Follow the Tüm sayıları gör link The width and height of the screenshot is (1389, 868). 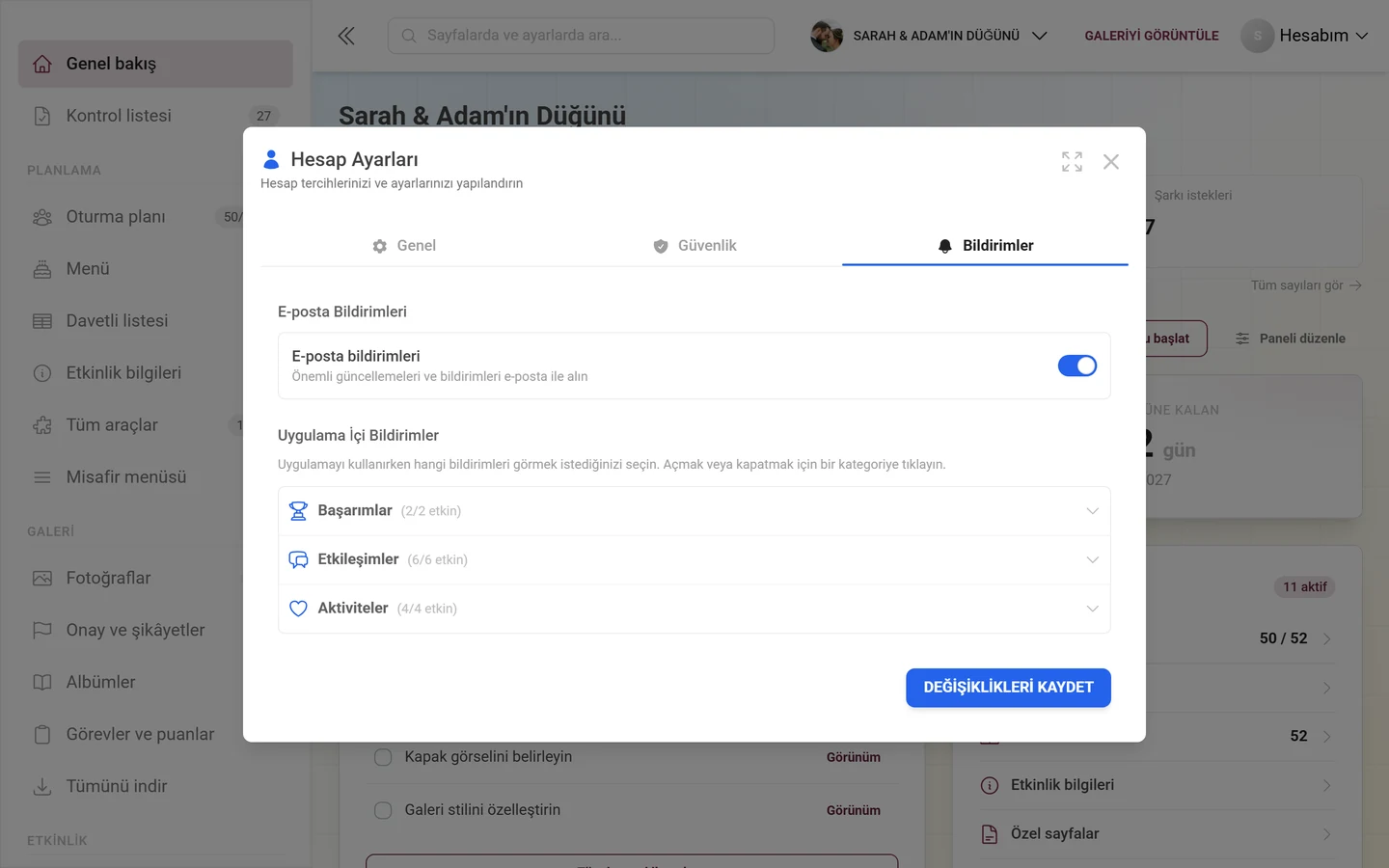click(x=1306, y=285)
